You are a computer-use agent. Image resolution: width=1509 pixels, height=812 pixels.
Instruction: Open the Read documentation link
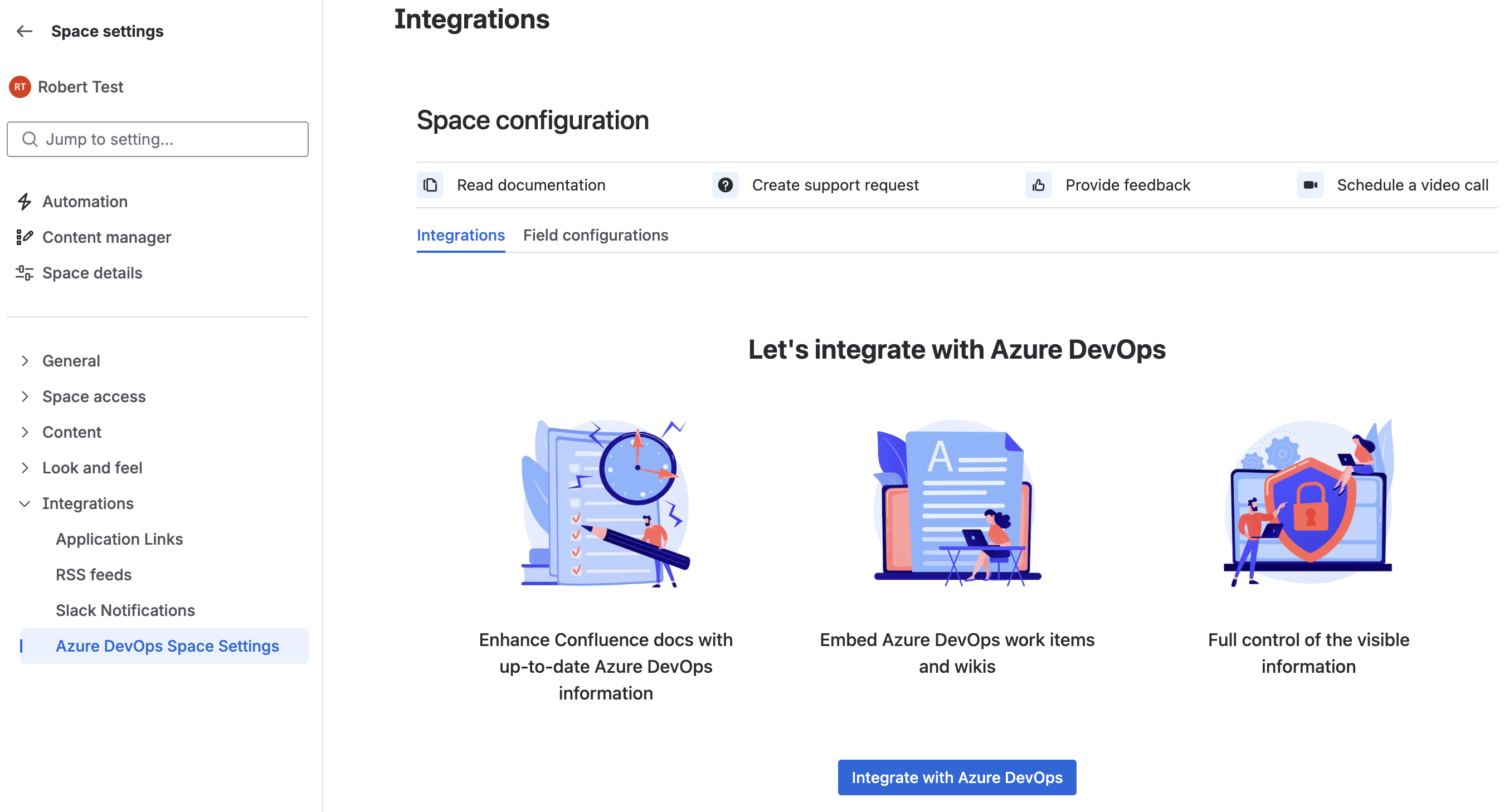click(x=530, y=185)
